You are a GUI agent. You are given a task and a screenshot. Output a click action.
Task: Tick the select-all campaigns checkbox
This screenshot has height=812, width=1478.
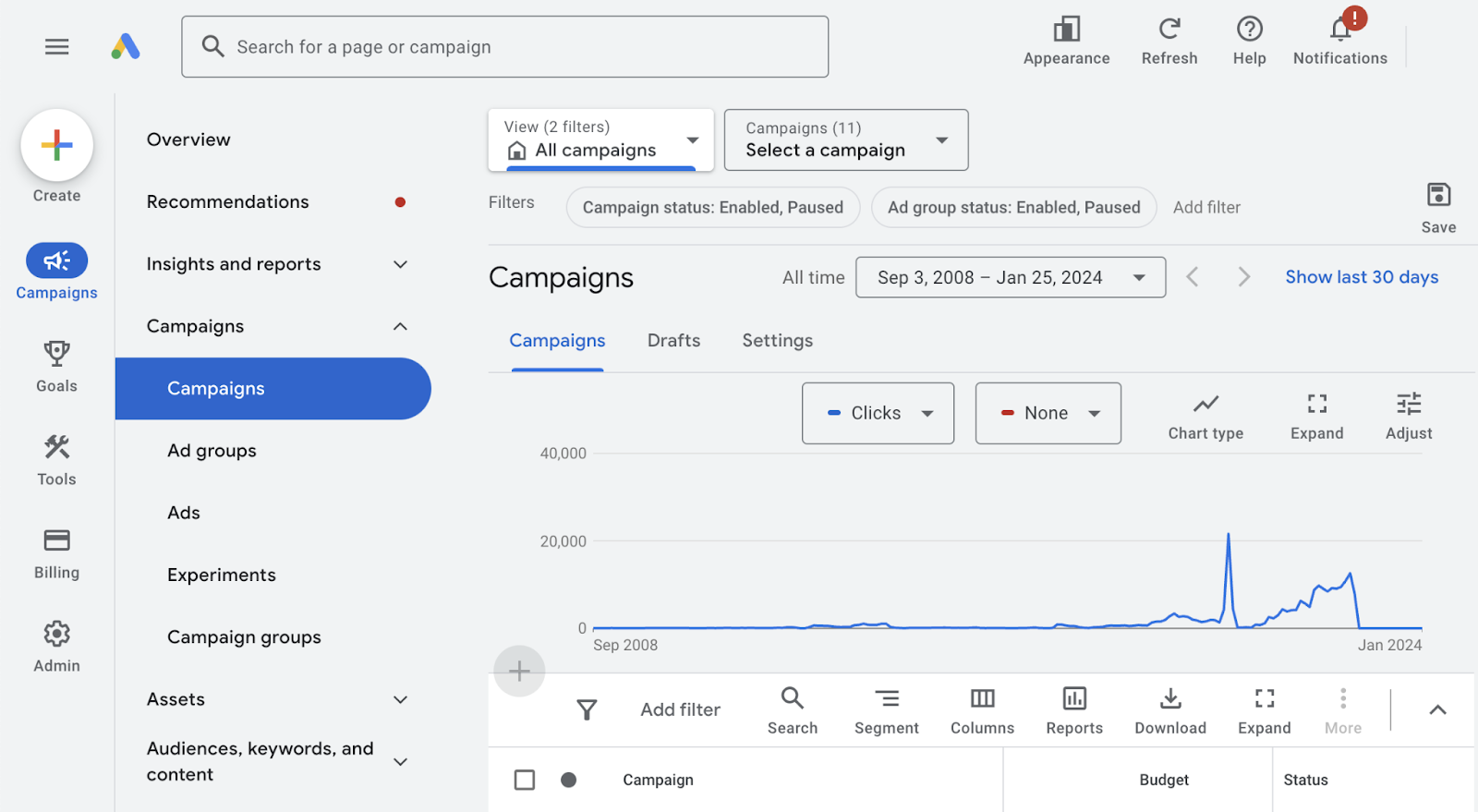point(525,780)
